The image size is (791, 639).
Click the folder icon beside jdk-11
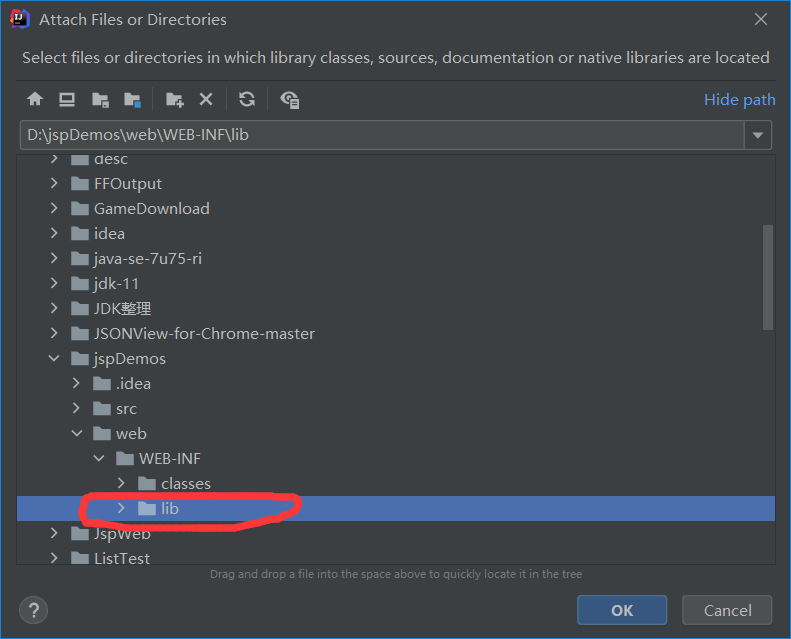click(x=80, y=283)
